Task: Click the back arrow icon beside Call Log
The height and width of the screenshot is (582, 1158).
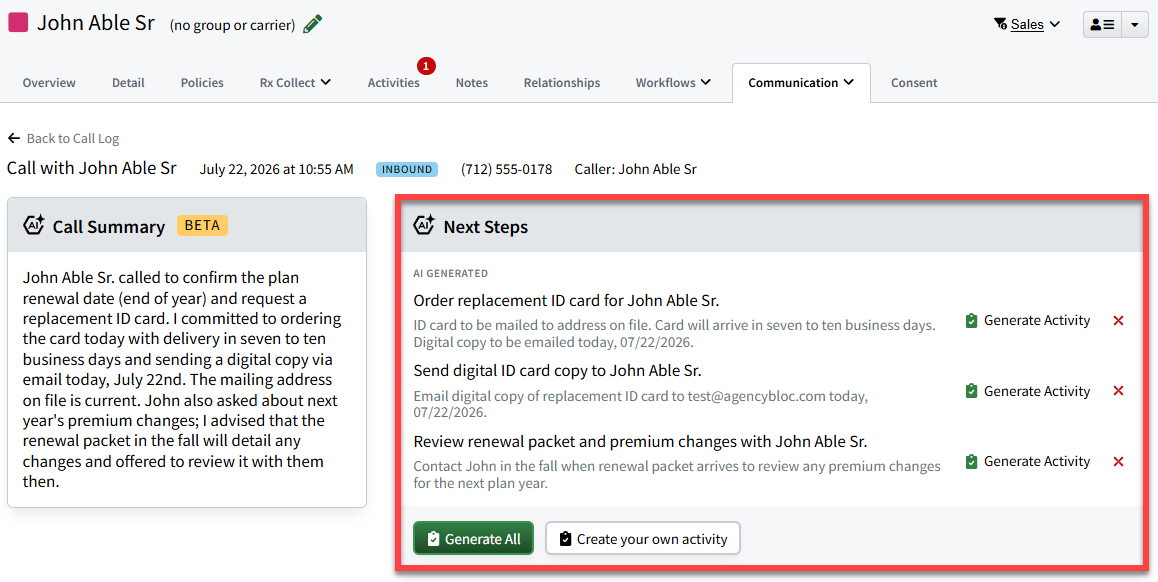Action: 13,138
